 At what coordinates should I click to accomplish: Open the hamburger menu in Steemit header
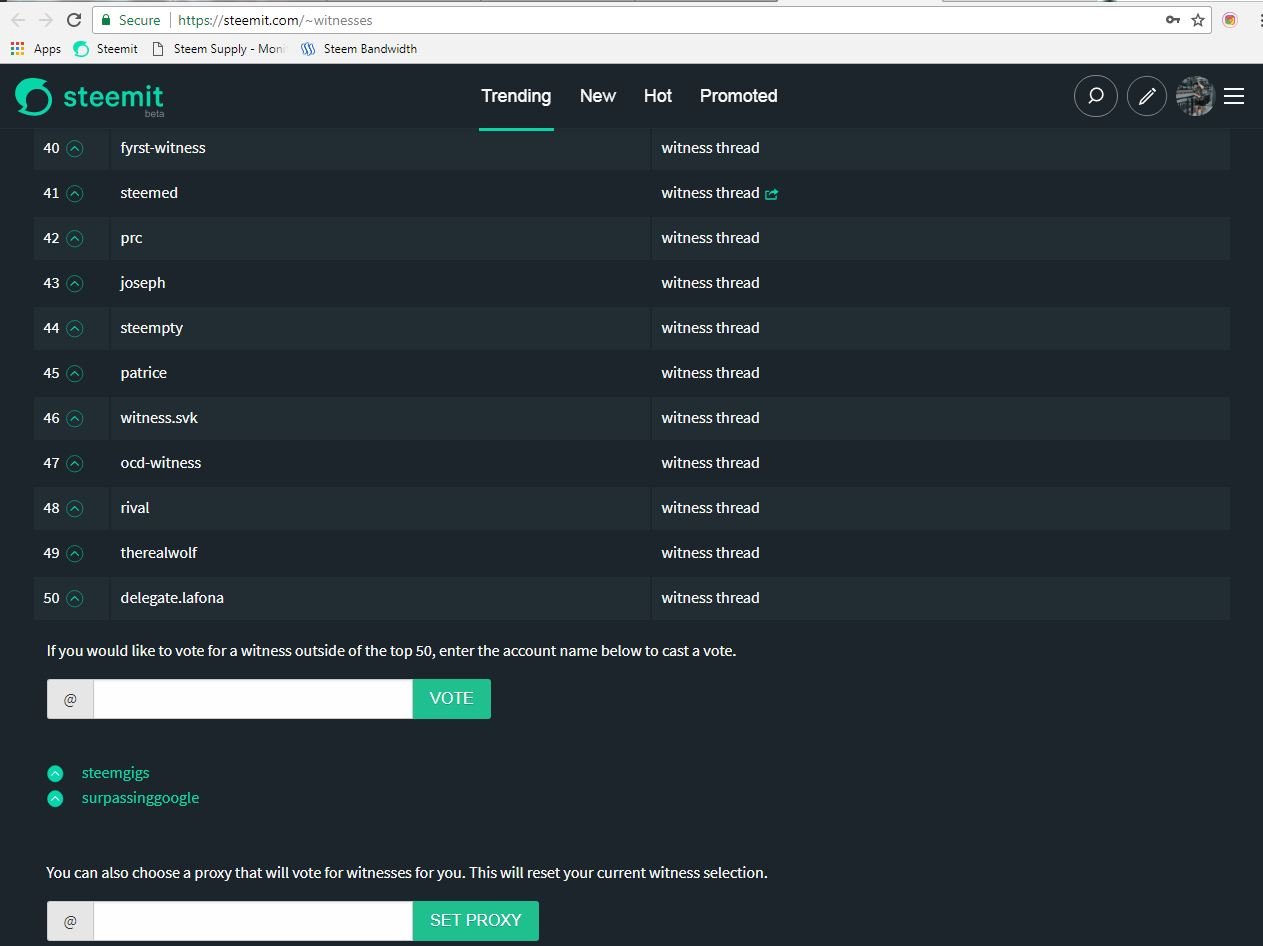(x=1234, y=96)
